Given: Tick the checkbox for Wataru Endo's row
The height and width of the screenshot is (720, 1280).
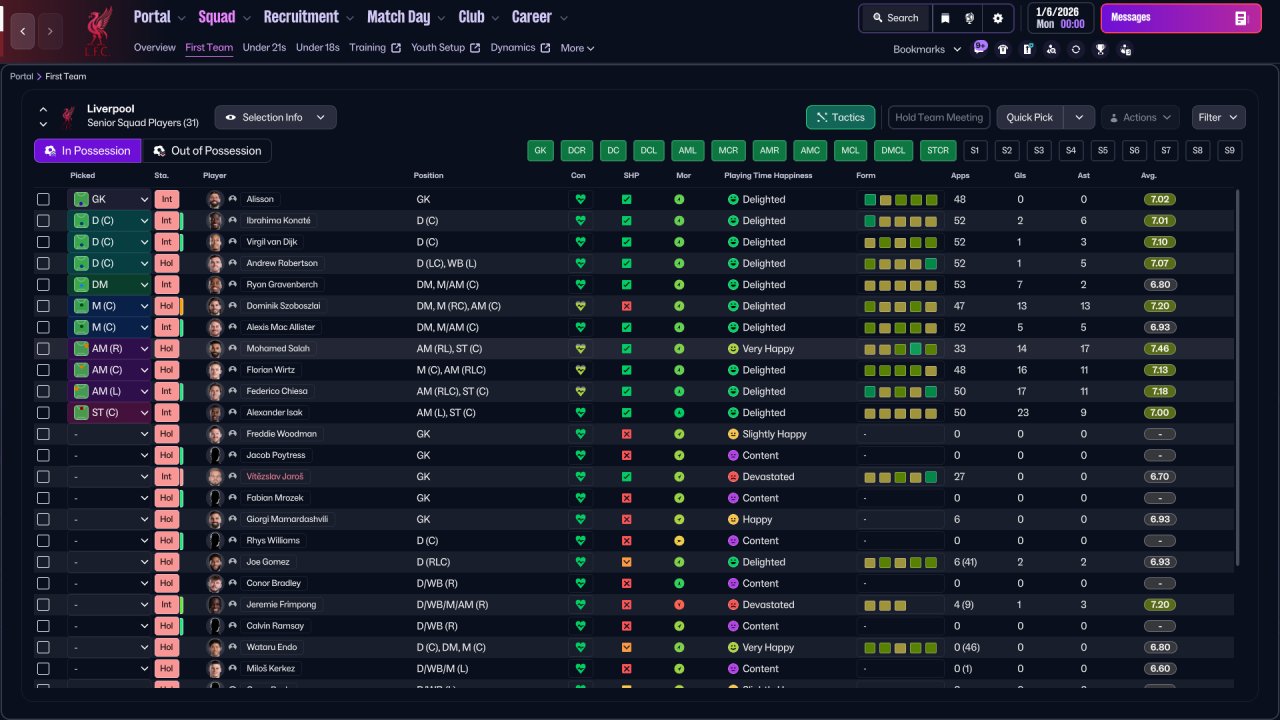Looking at the screenshot, I should tap(43, 647).
